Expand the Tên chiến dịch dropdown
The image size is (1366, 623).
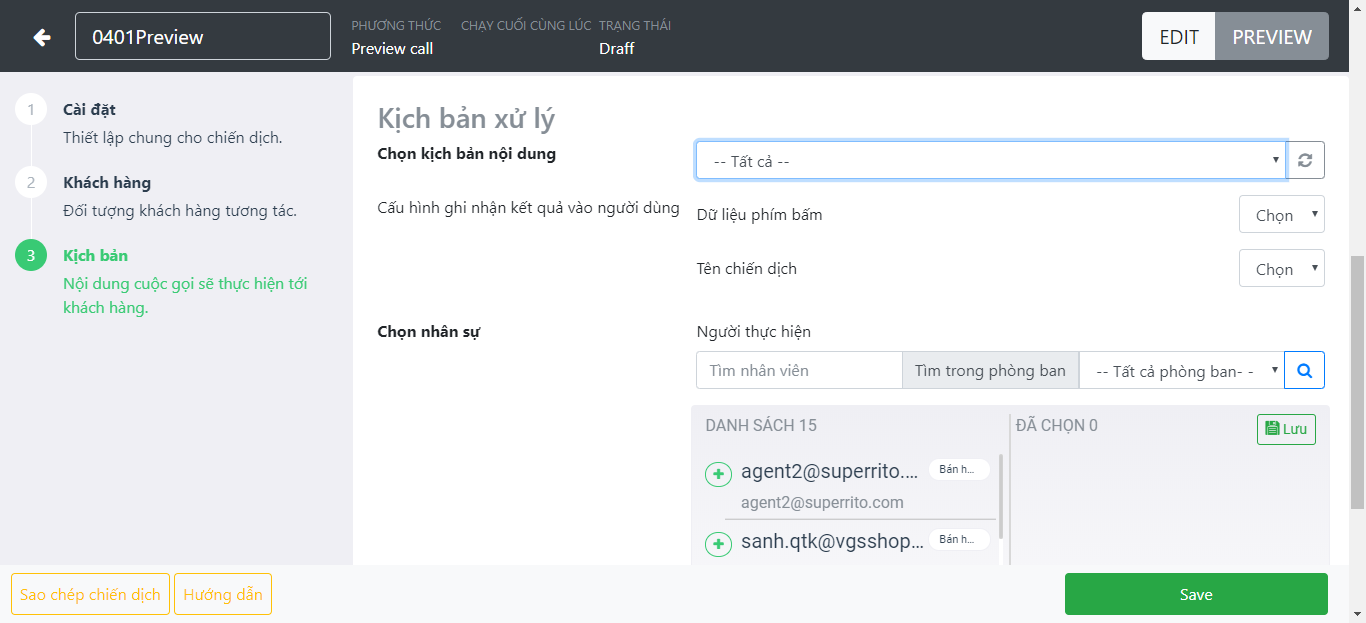coord(1281,269)
